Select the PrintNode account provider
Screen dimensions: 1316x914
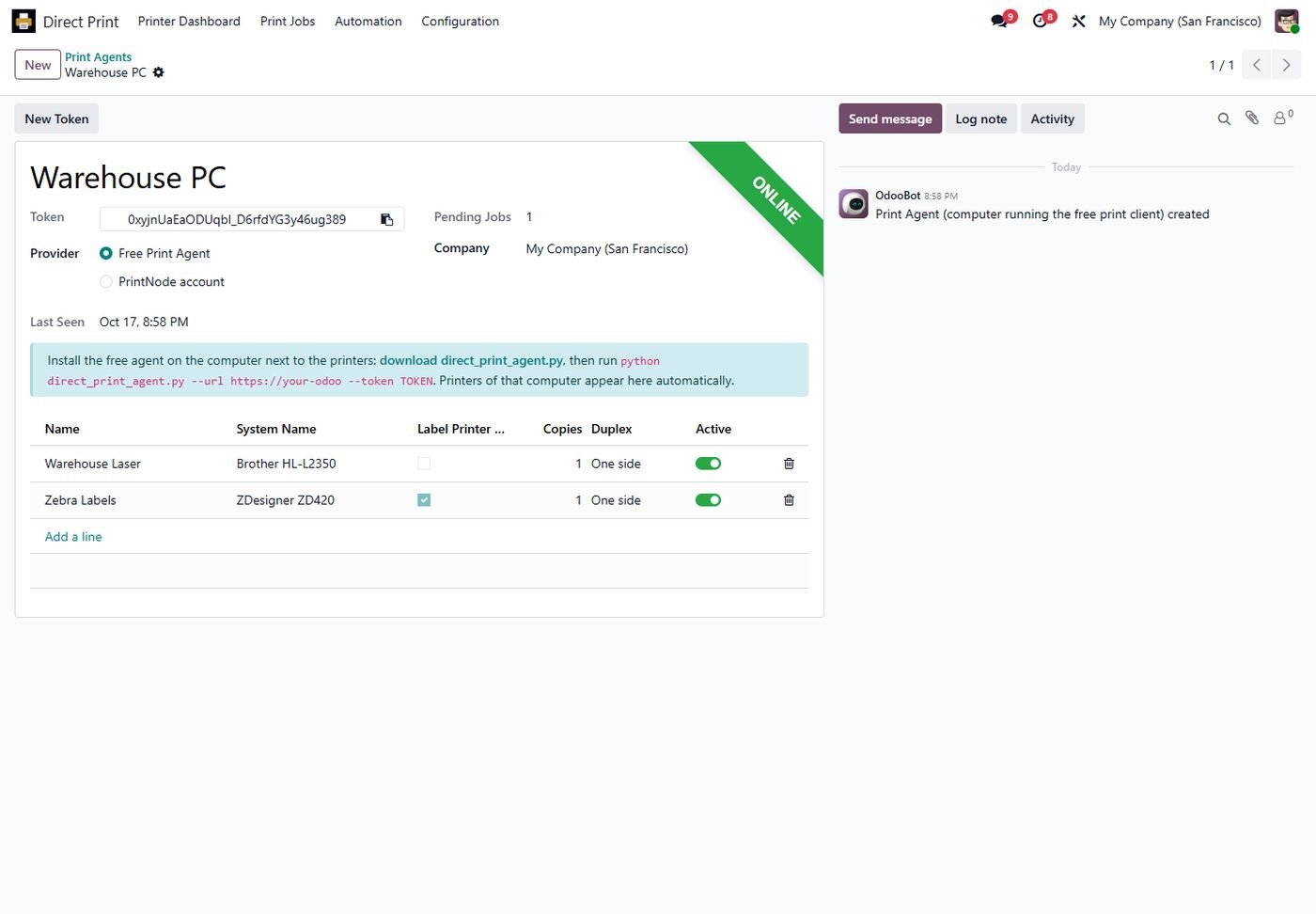106,281
